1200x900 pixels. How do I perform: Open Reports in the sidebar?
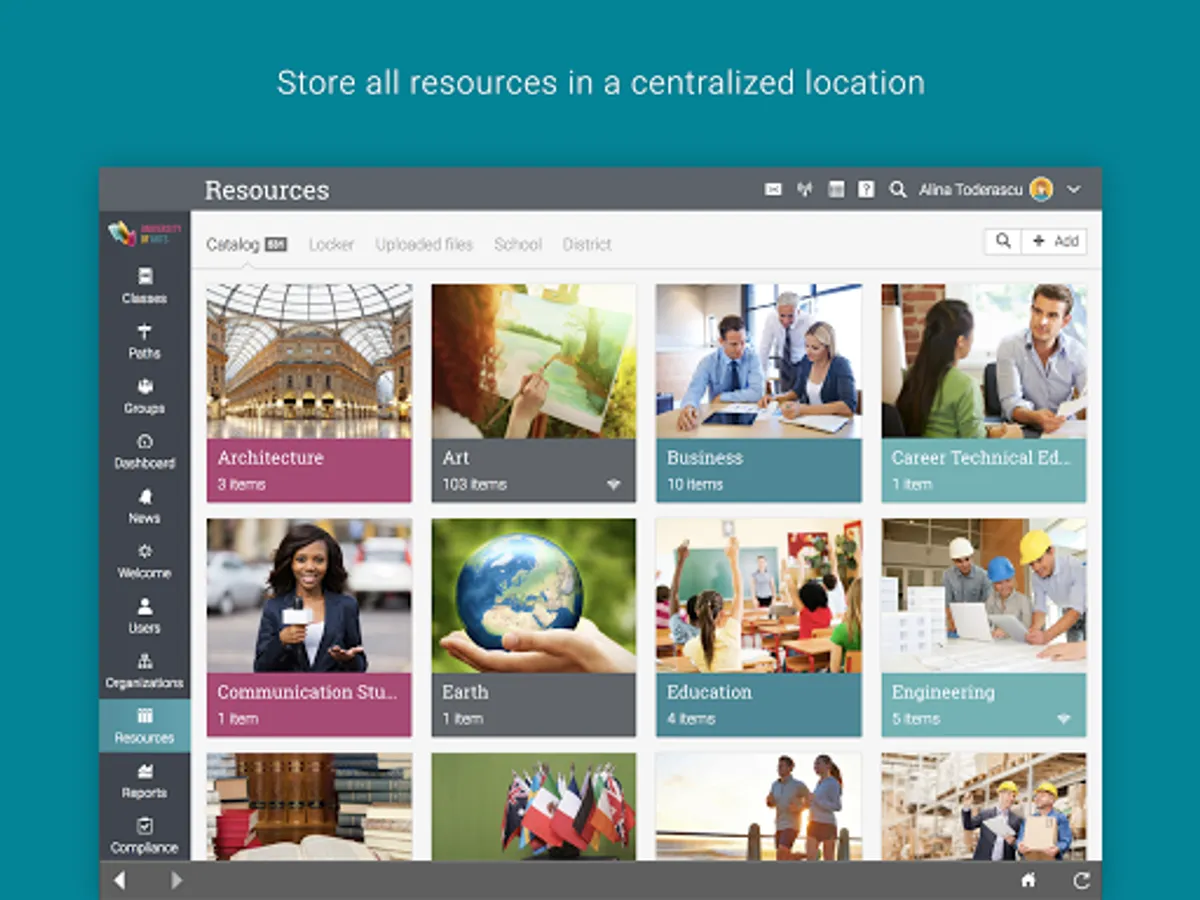click(144, 780)
